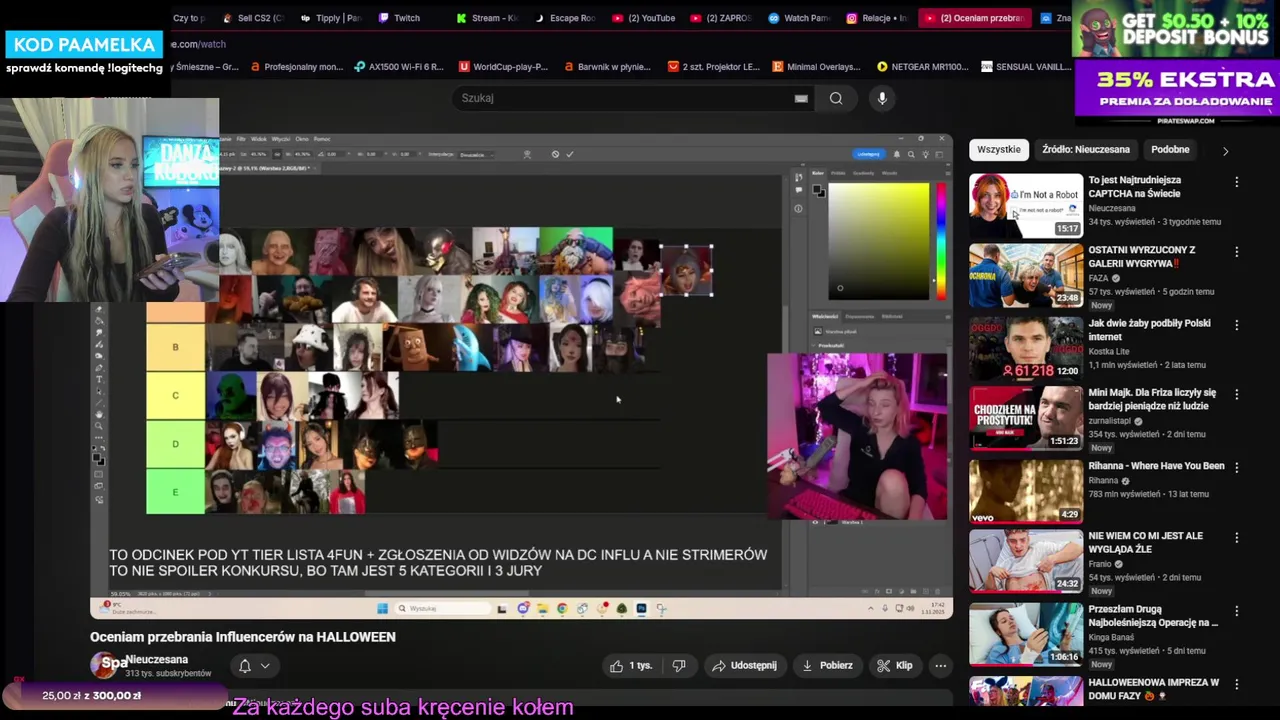This screenshot has width=1280, height=720.
Task: Expand notification settings chevron next to the bell
Action: coord(265,666)
